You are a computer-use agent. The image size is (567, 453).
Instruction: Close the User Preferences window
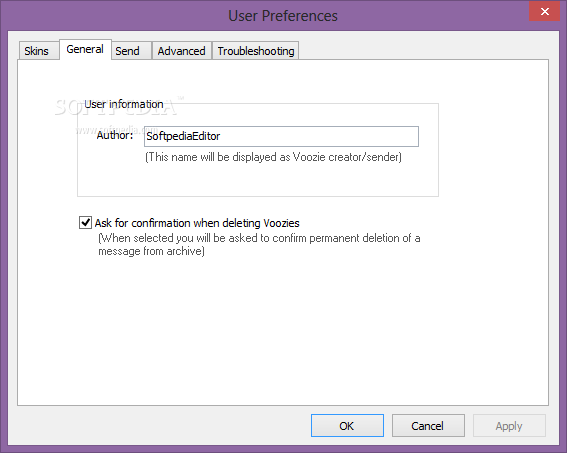pyautogui.click(x=545, y=11)
